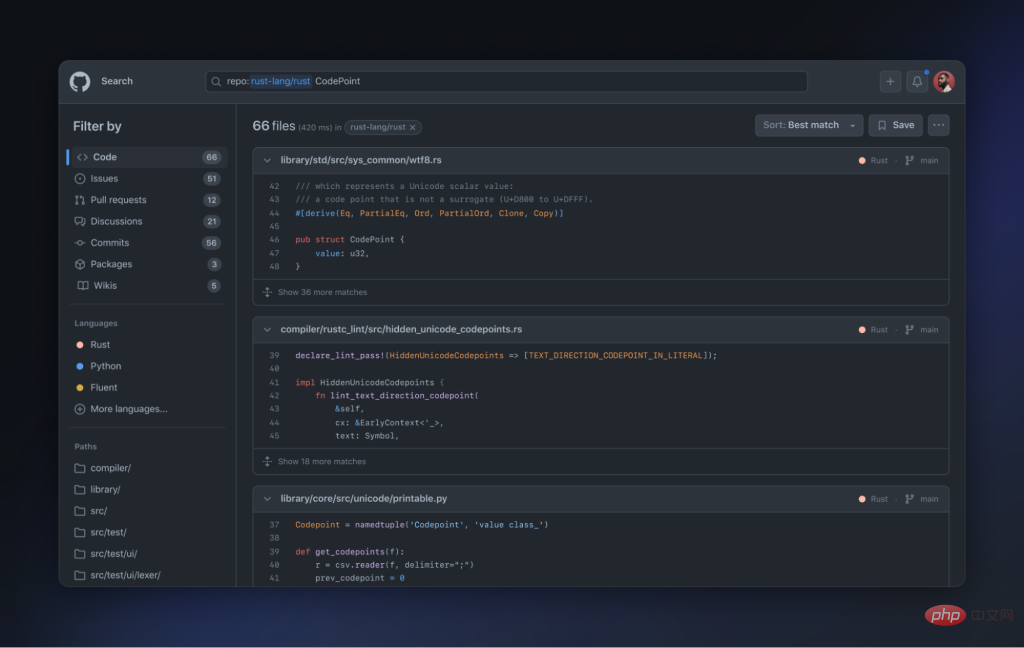
Task: Select the Issues filter
Action: pyautogui.click(x=148, y=178)
